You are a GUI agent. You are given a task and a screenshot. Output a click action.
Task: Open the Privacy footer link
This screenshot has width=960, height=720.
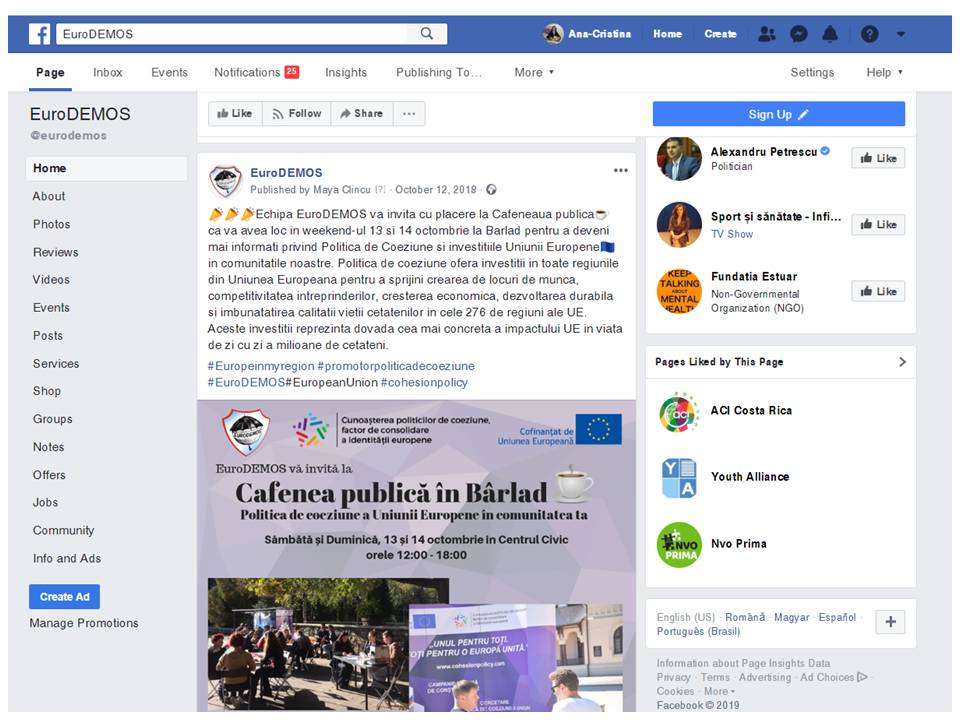[673, 677]
